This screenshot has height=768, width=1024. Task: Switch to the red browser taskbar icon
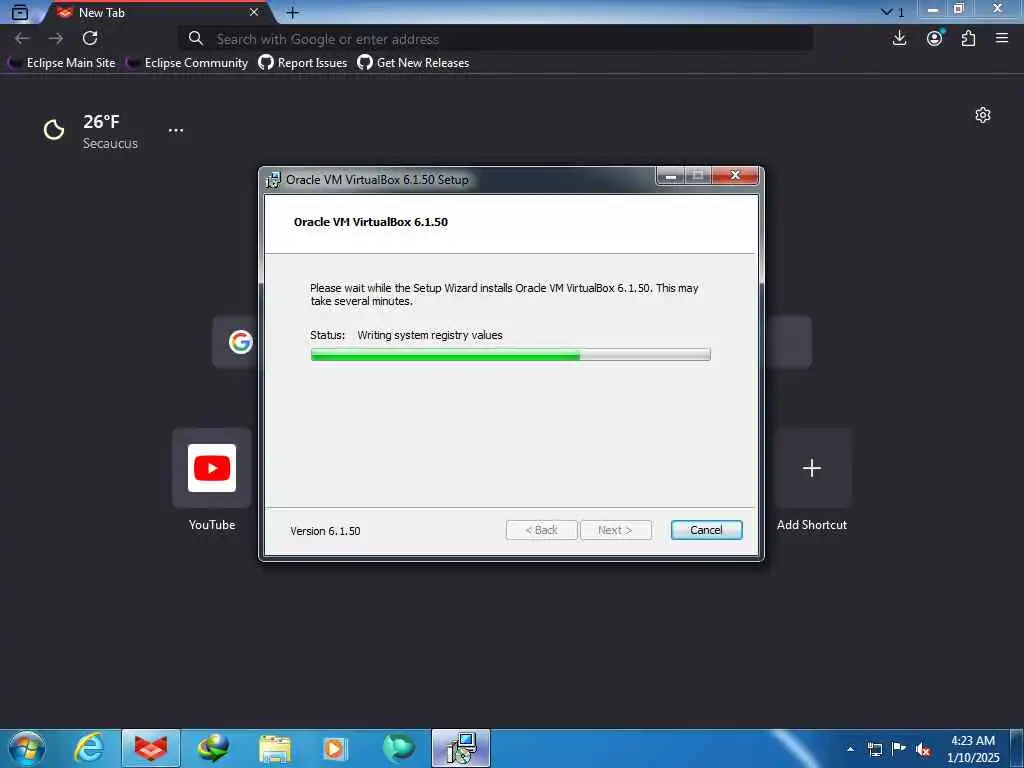click(x=151, y=748)
